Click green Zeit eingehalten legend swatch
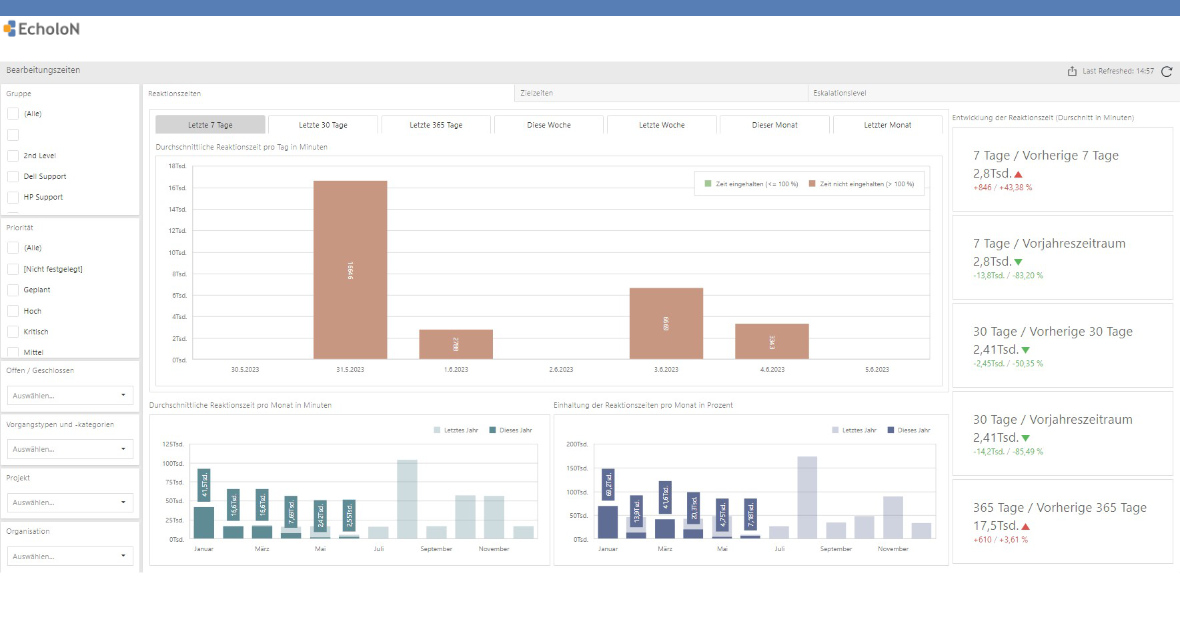 click(x=707, y=184)
